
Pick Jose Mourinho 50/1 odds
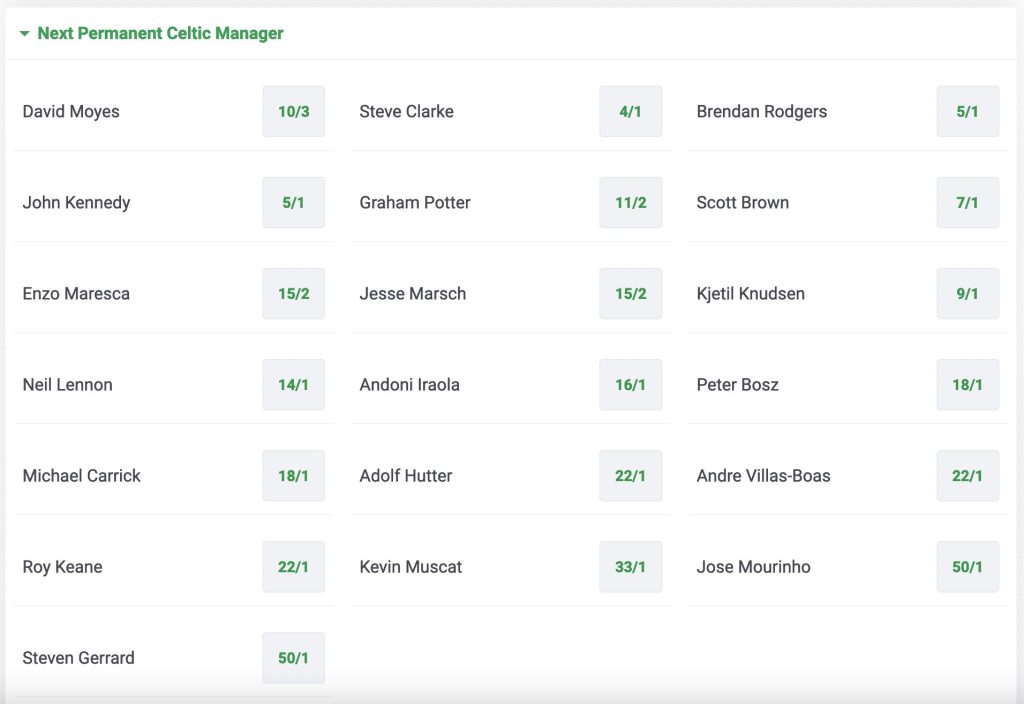coord(967,567)
